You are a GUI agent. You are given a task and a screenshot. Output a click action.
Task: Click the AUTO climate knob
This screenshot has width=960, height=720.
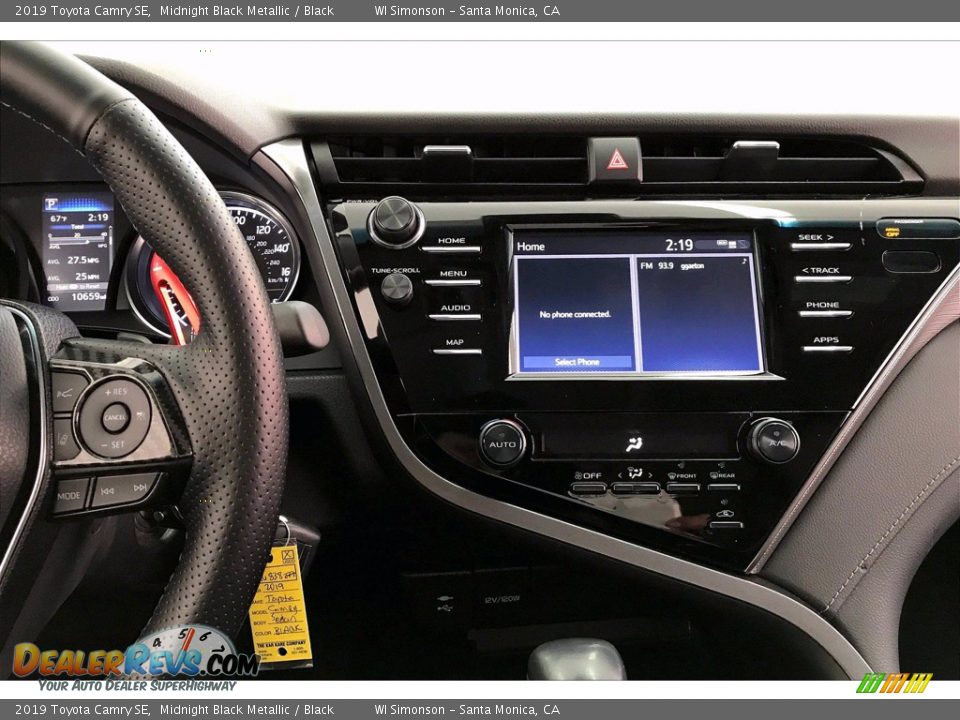pyautogui.click(x=503, y=443)
